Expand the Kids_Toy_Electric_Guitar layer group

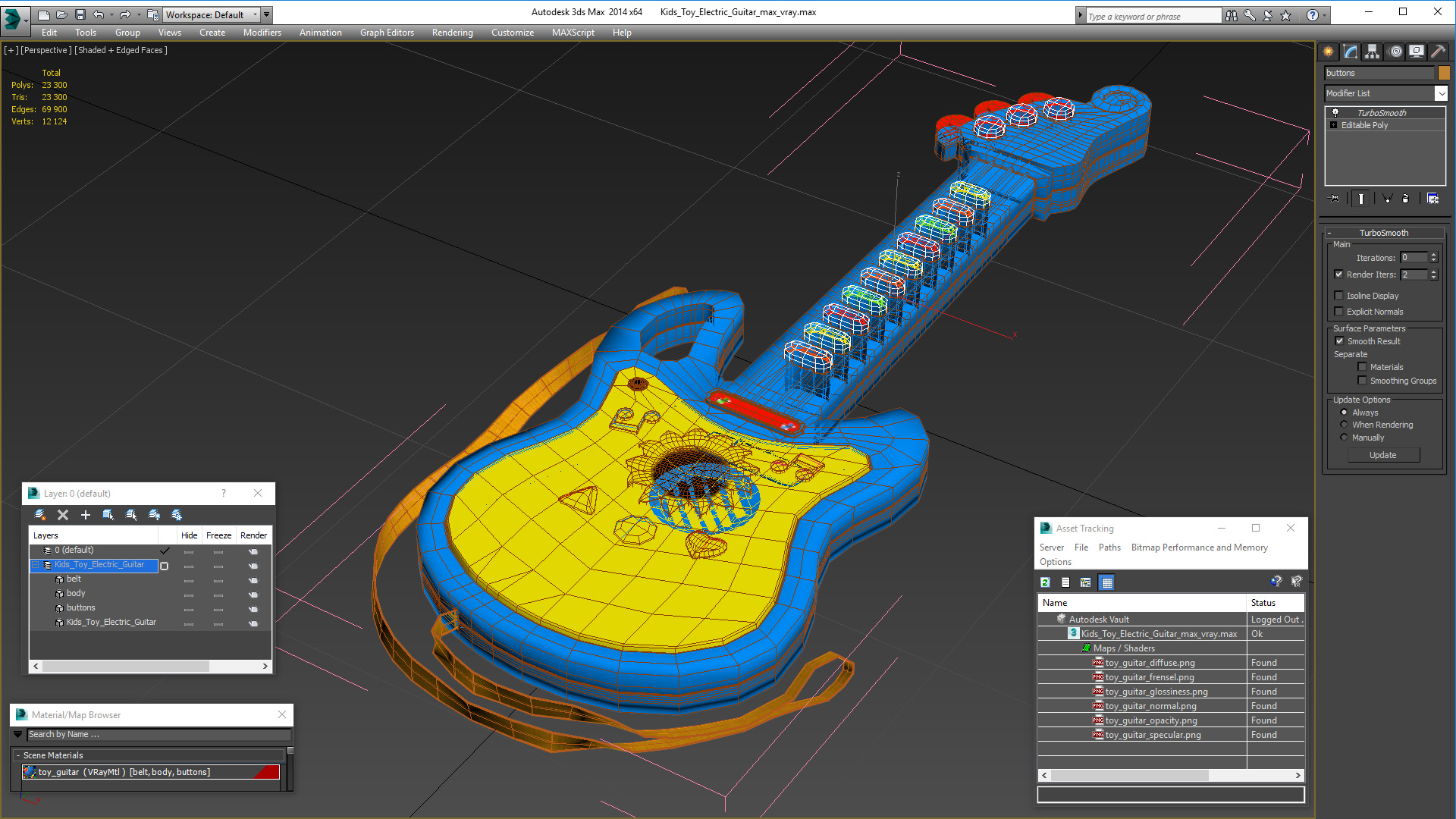(x=34, y=564)
